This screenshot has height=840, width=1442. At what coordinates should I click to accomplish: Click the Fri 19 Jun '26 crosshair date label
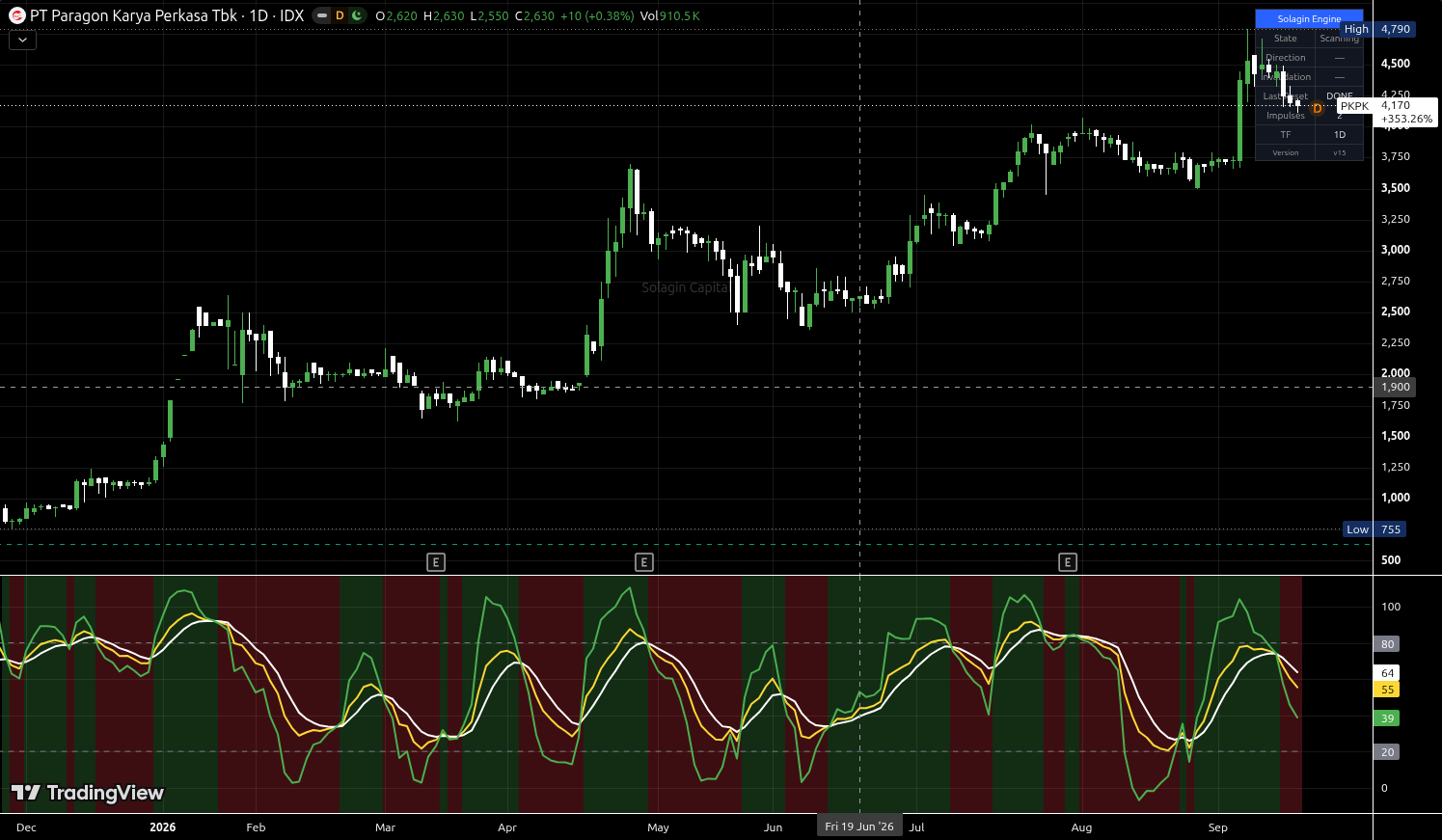click(859, 826)
